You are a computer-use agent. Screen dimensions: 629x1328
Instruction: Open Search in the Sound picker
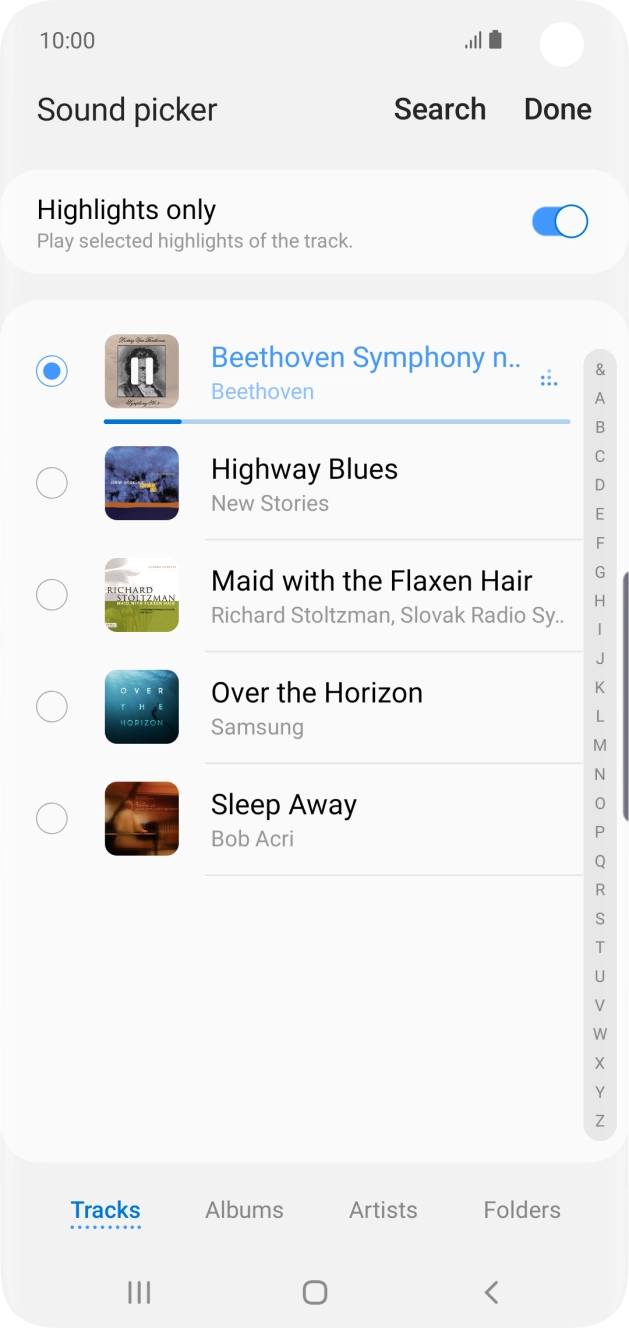440,109
